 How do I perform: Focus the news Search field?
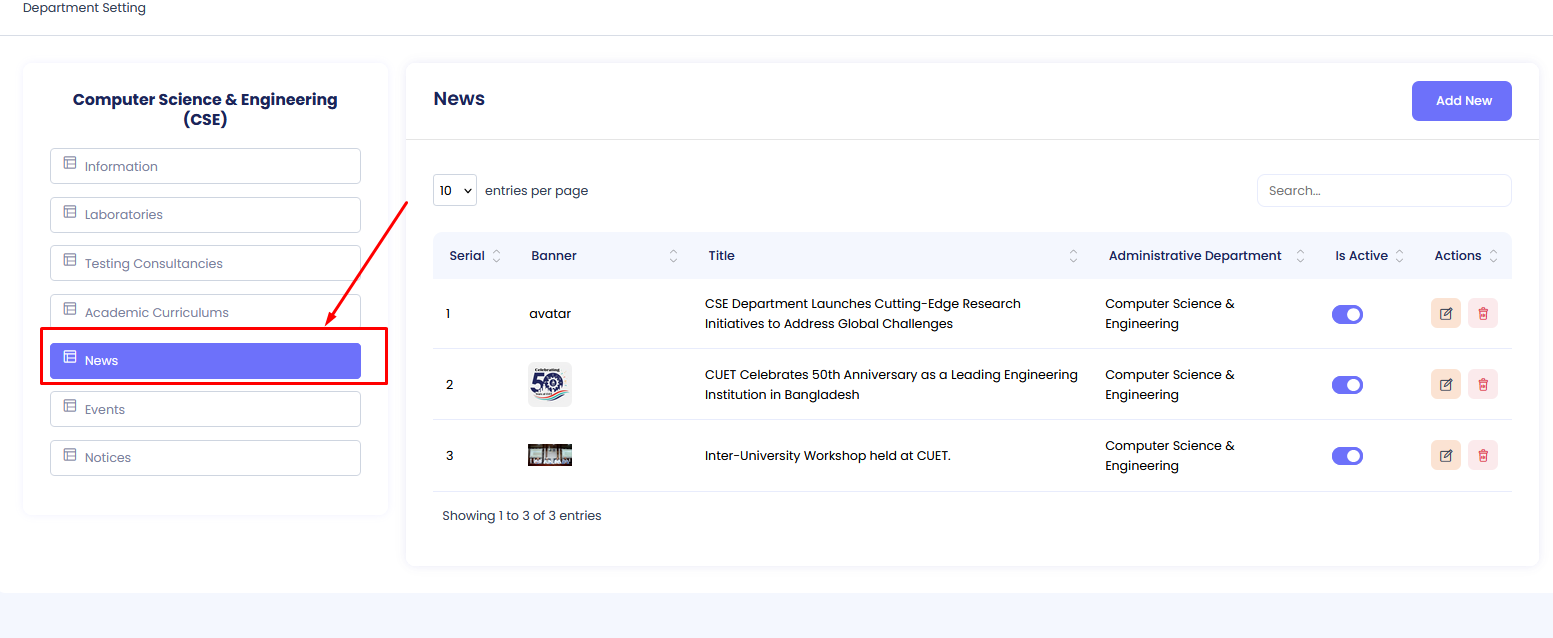click(1383, 191)
